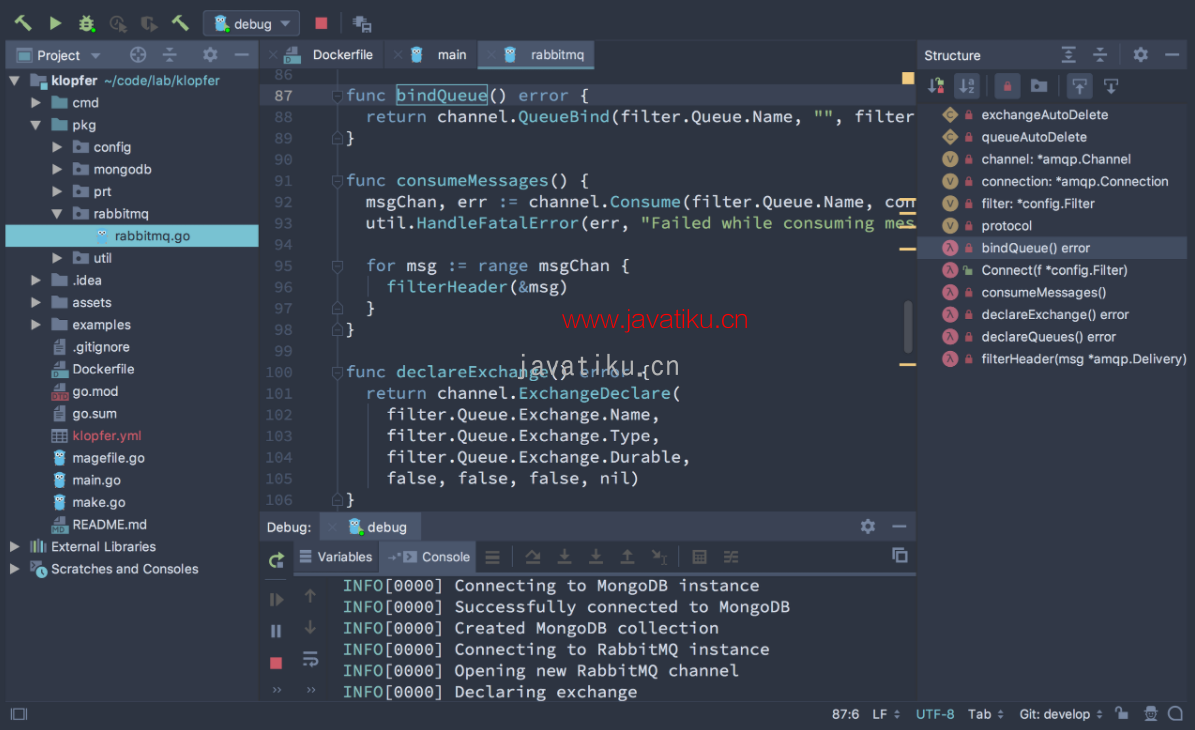Toggle alphabetical sort in Structure
Viewport: 1195px width, 730px height.
967,86
